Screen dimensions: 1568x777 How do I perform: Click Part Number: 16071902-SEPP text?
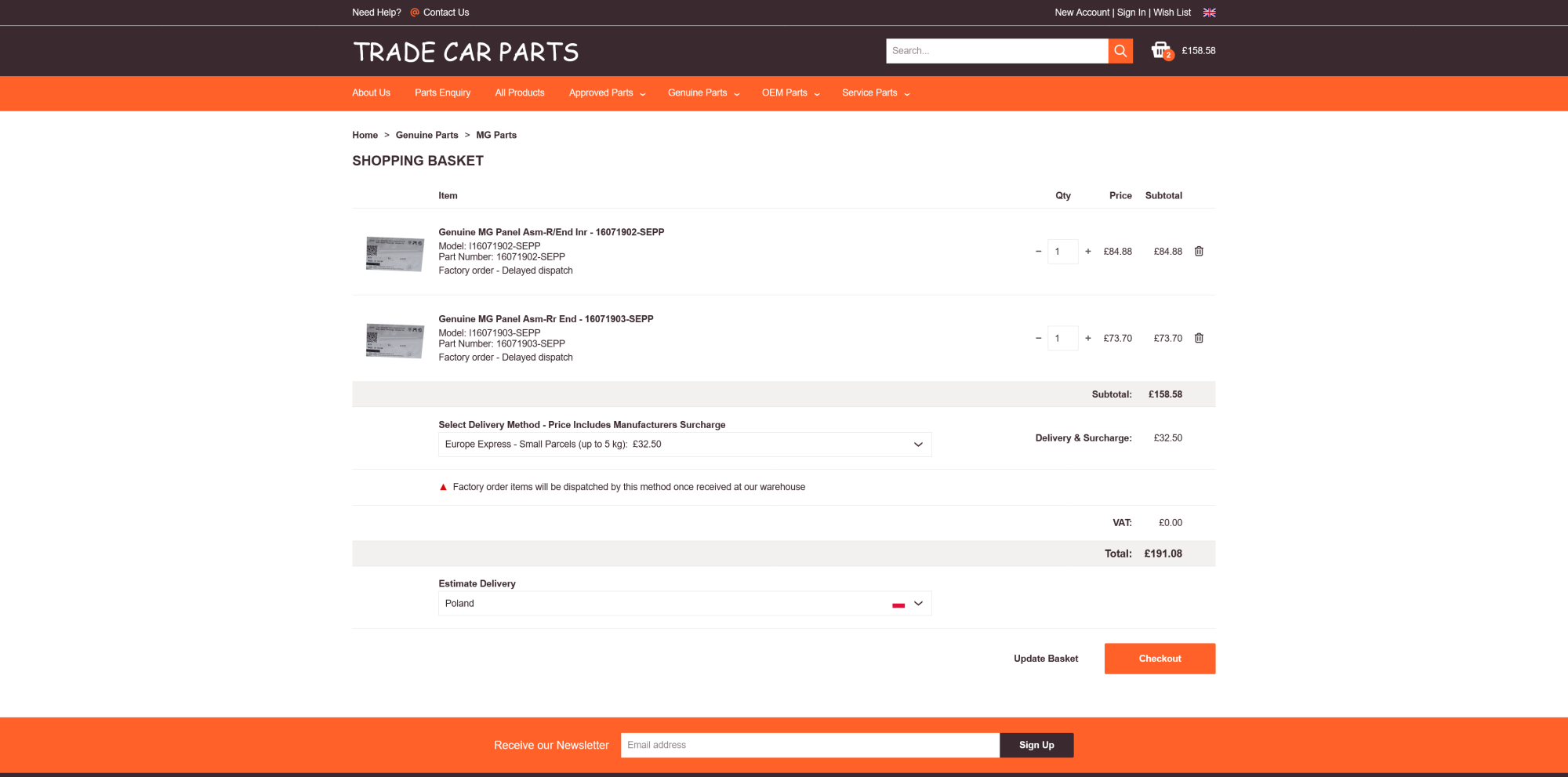coord(502,257)
